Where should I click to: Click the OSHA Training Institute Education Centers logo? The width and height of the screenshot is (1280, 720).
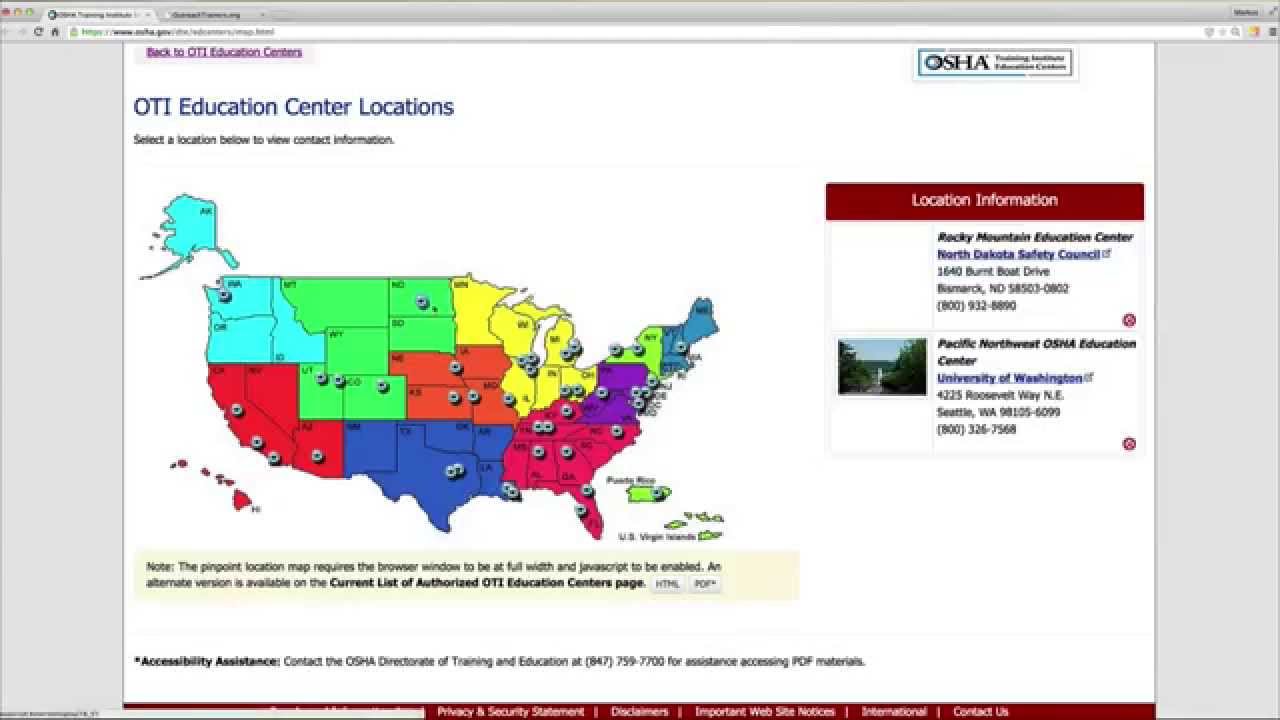point(995,63)
